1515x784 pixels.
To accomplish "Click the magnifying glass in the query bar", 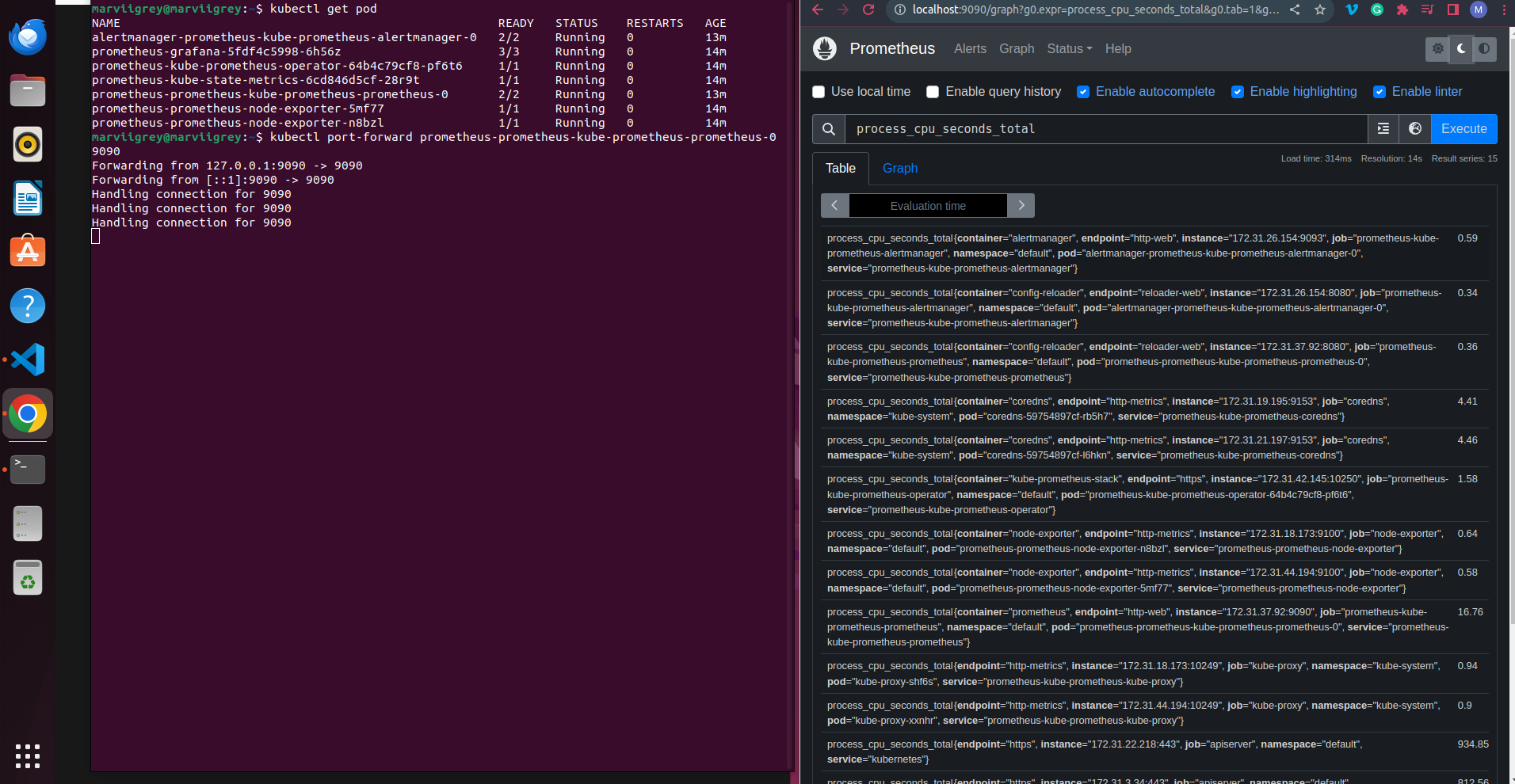I will tap(828, 128).
